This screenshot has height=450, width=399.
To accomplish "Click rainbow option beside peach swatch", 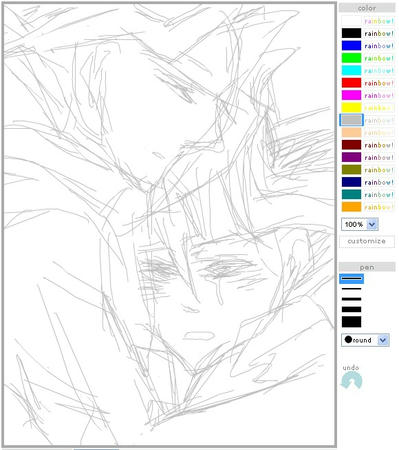I will pos(379,133).
